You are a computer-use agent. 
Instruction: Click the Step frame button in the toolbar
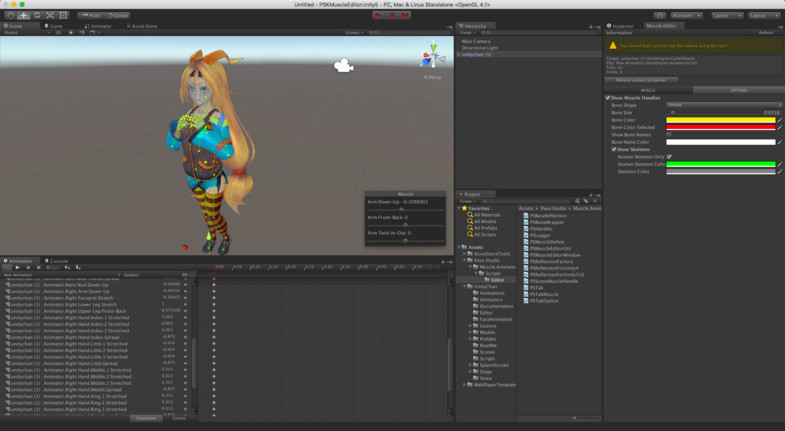coord(406,16)
